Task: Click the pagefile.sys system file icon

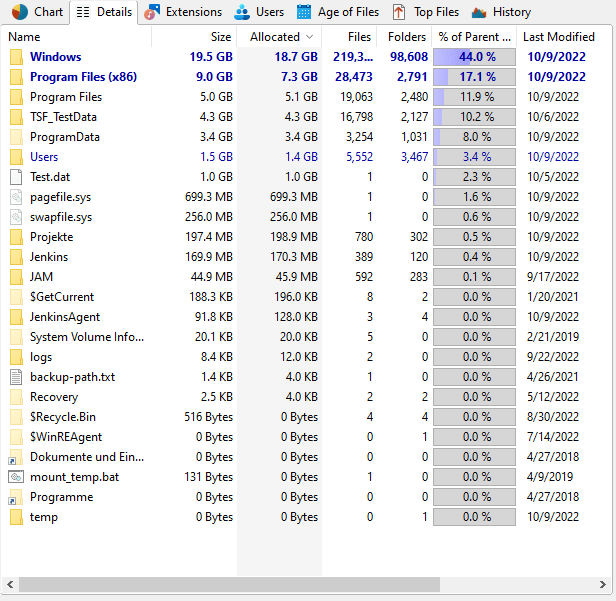Action: tap(16, 197)
